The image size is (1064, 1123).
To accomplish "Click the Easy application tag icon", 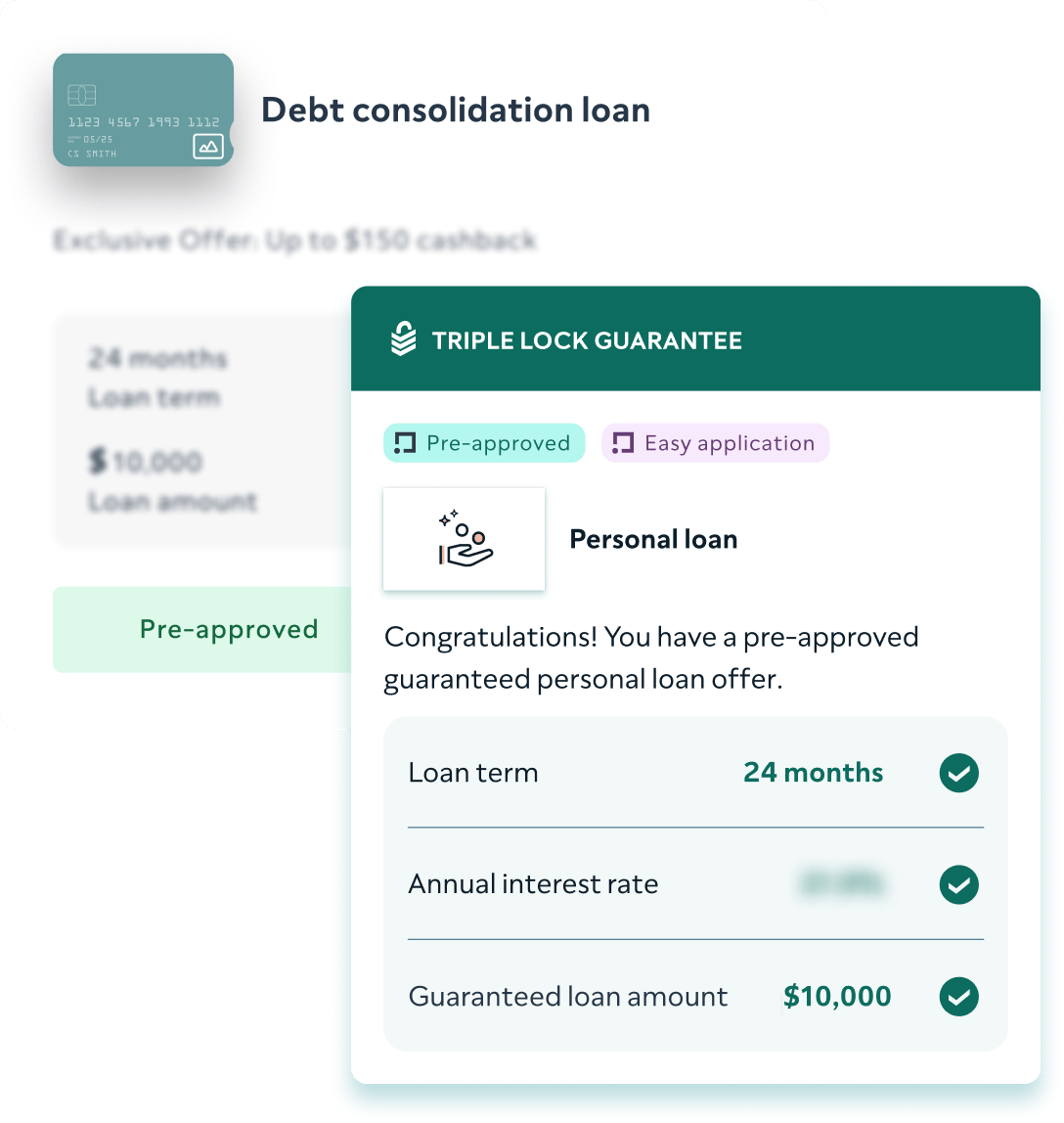I will (x=623, y=443).
